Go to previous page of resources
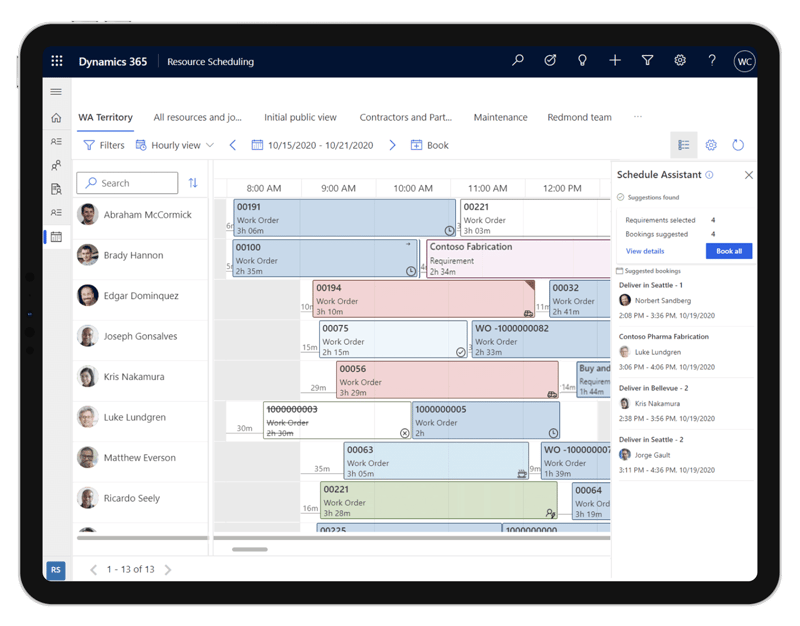Screen dimensions: 800x626 click(x=93, y=570)
